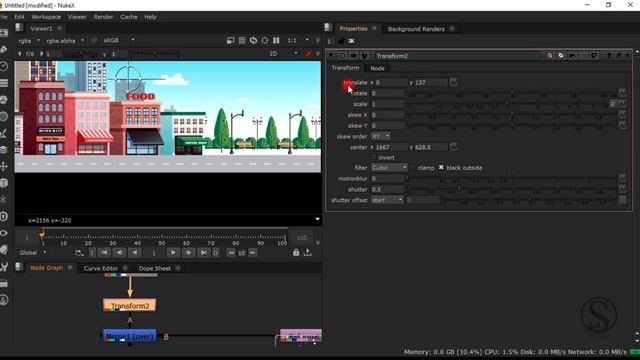Click the rotate slider track

(512, 93)
